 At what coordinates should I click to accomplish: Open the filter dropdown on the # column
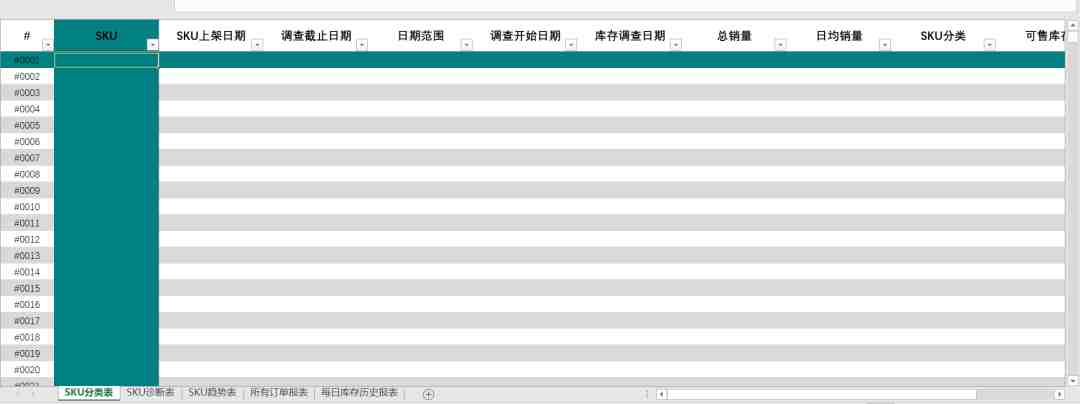coord(48,45)
